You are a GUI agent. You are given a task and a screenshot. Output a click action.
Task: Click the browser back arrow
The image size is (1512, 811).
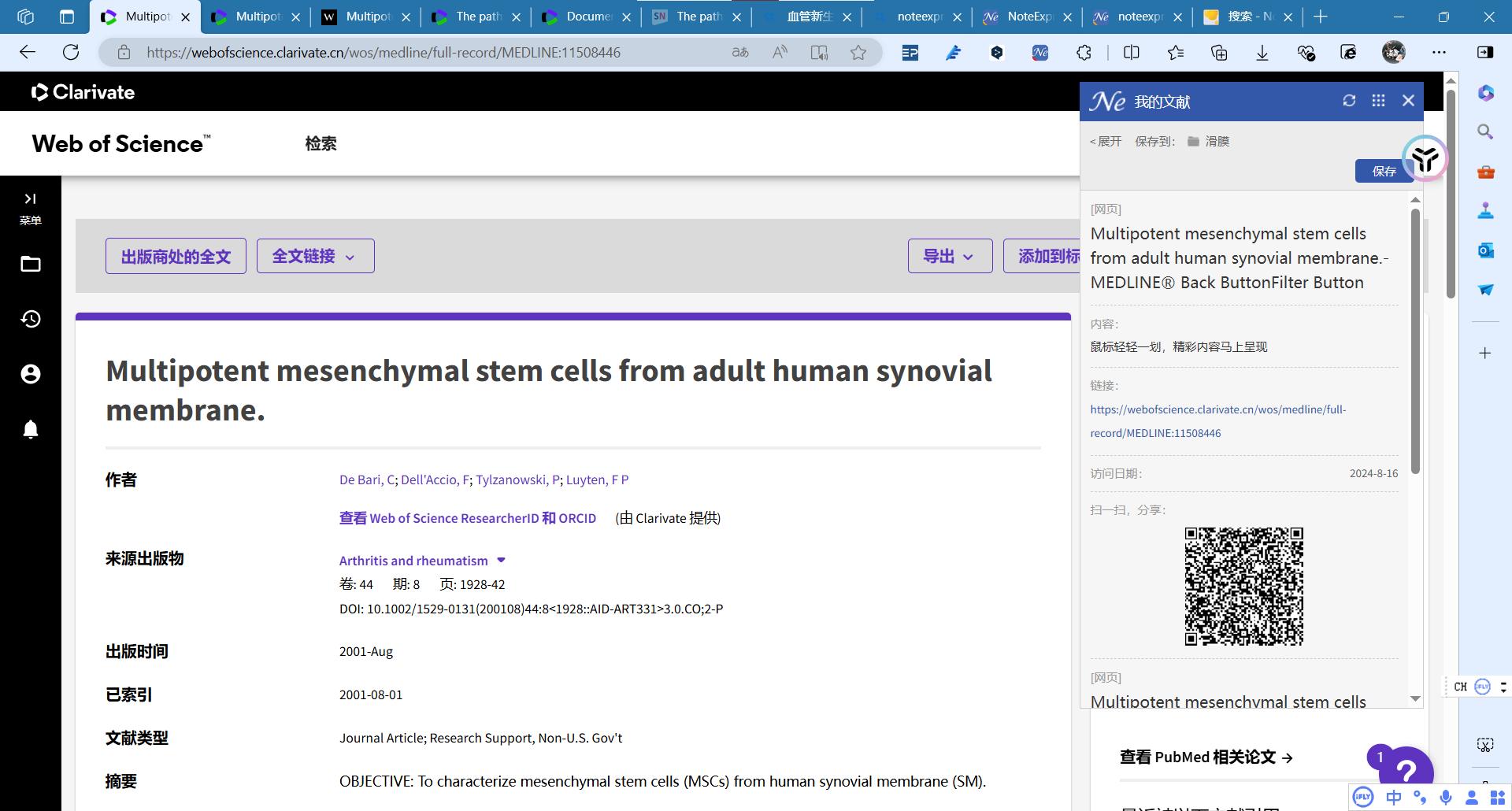(28, 52)
